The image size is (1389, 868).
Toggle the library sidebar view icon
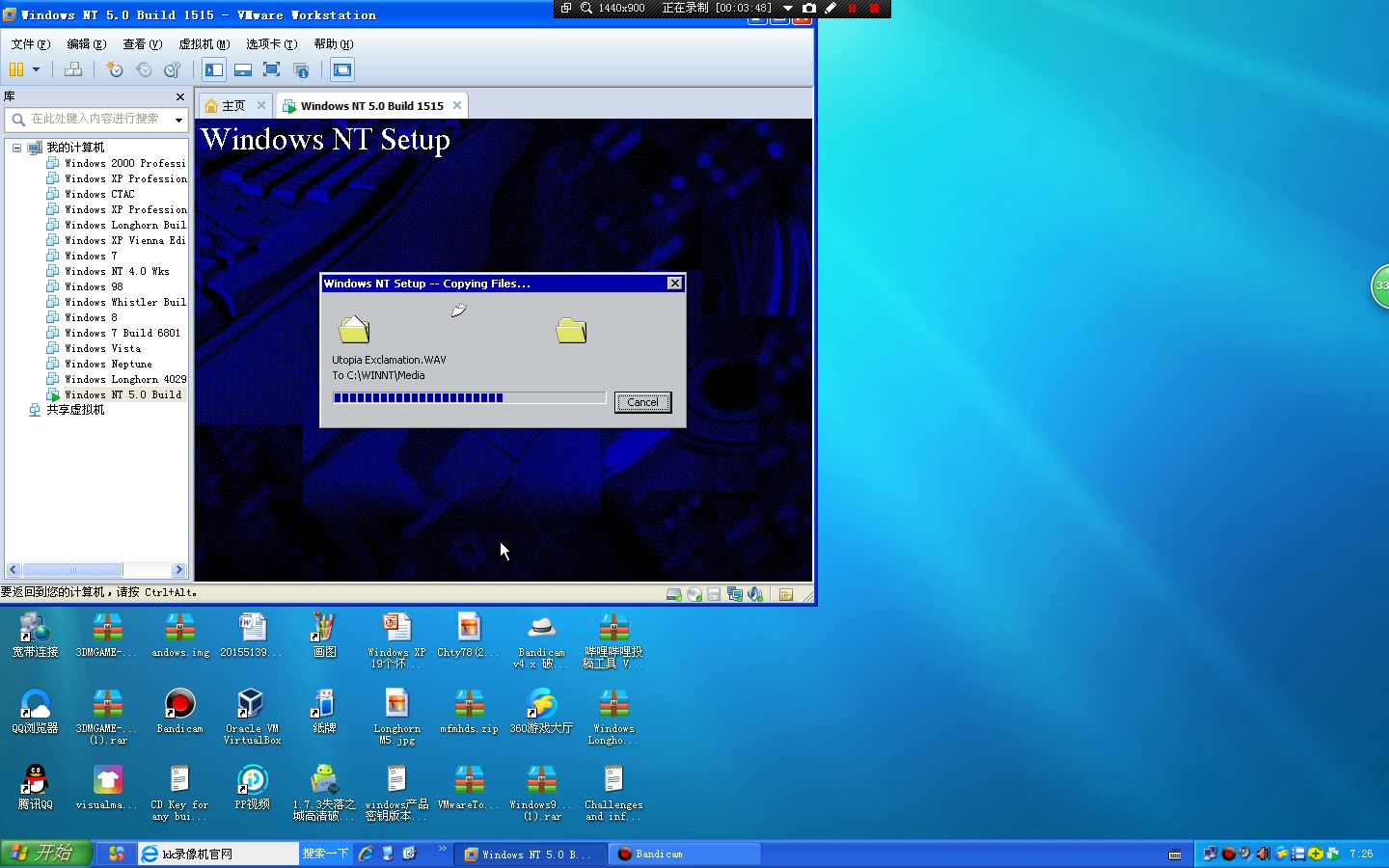[x=214, y=69]
